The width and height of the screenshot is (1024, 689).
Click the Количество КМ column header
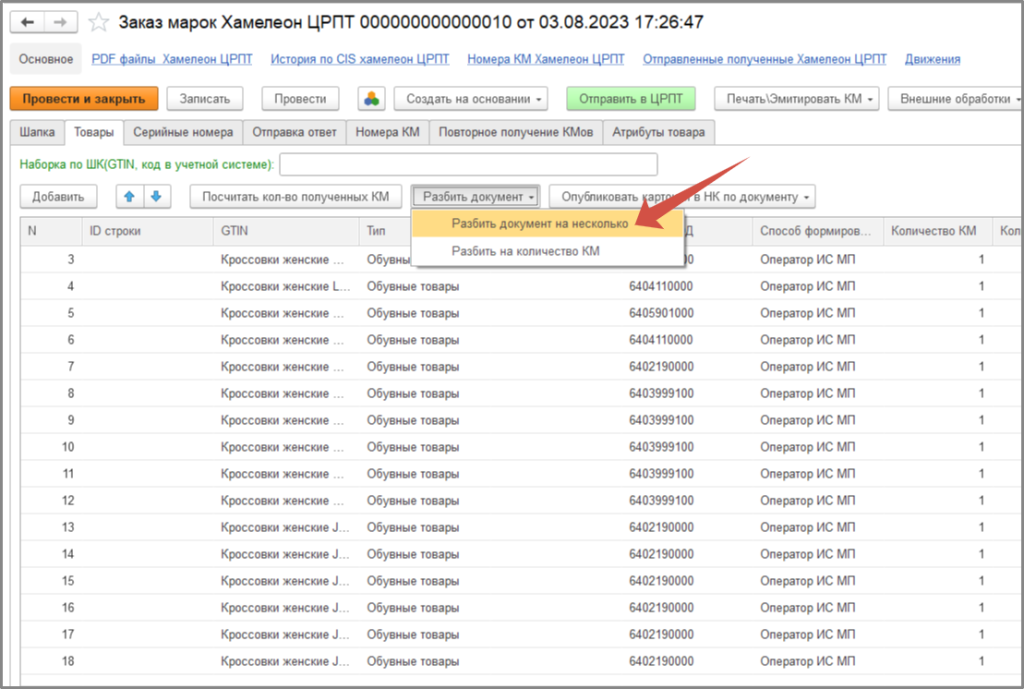[937, 231]
